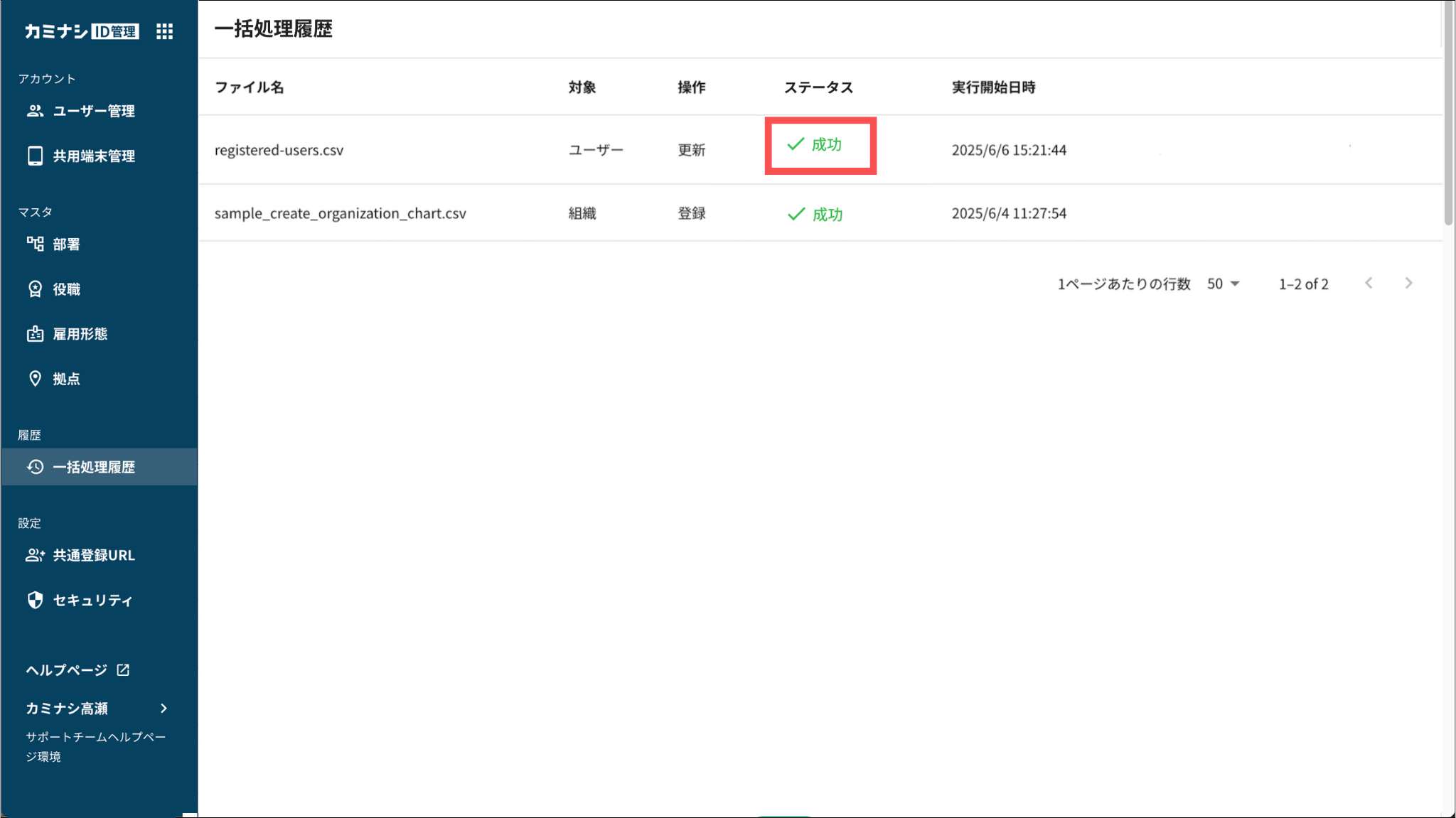The height and width of the screenshot is (818, 1456).
Task: Go to next page arrow
Action: click(1408, 284)
